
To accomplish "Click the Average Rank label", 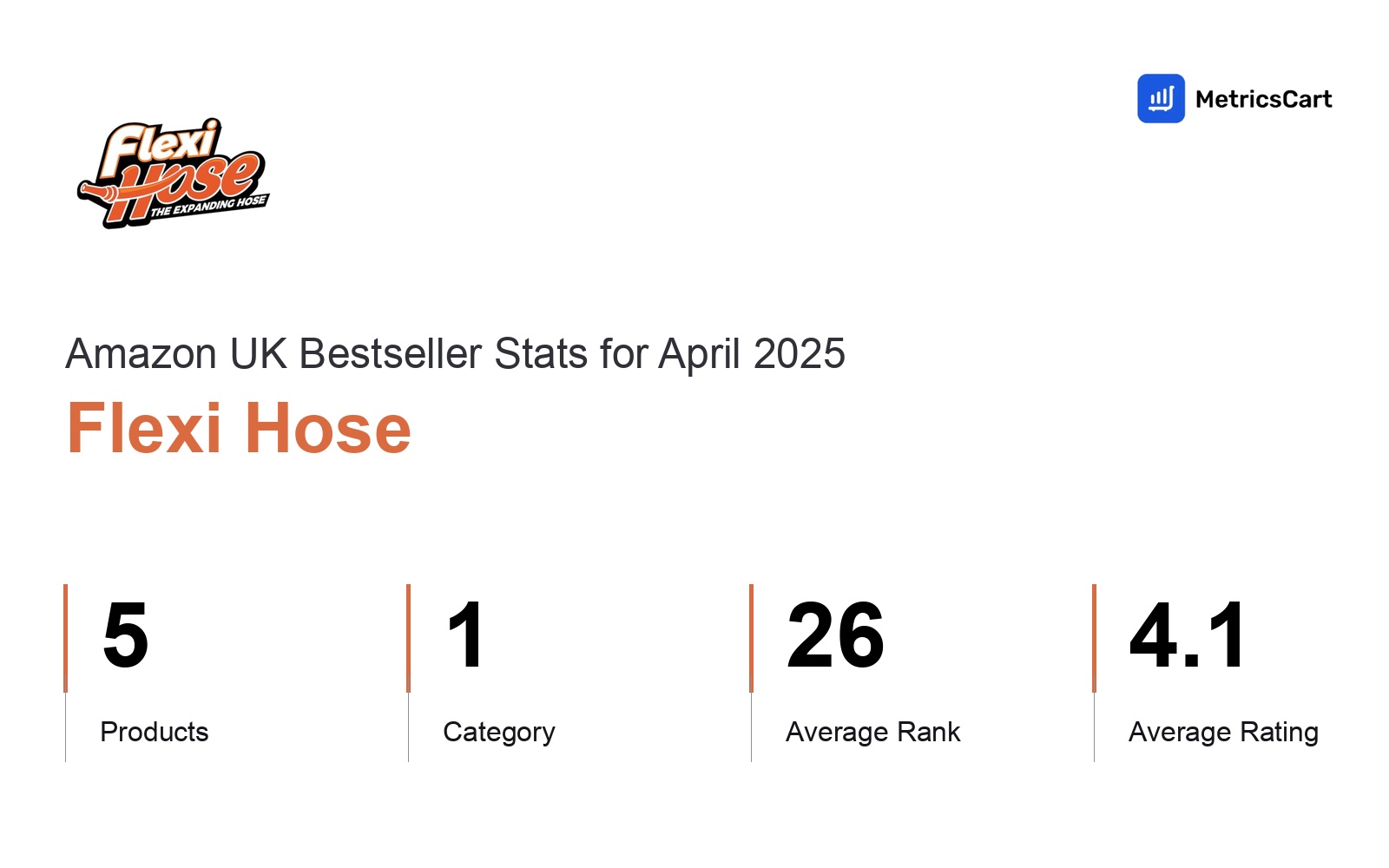I will pos(873,732).
